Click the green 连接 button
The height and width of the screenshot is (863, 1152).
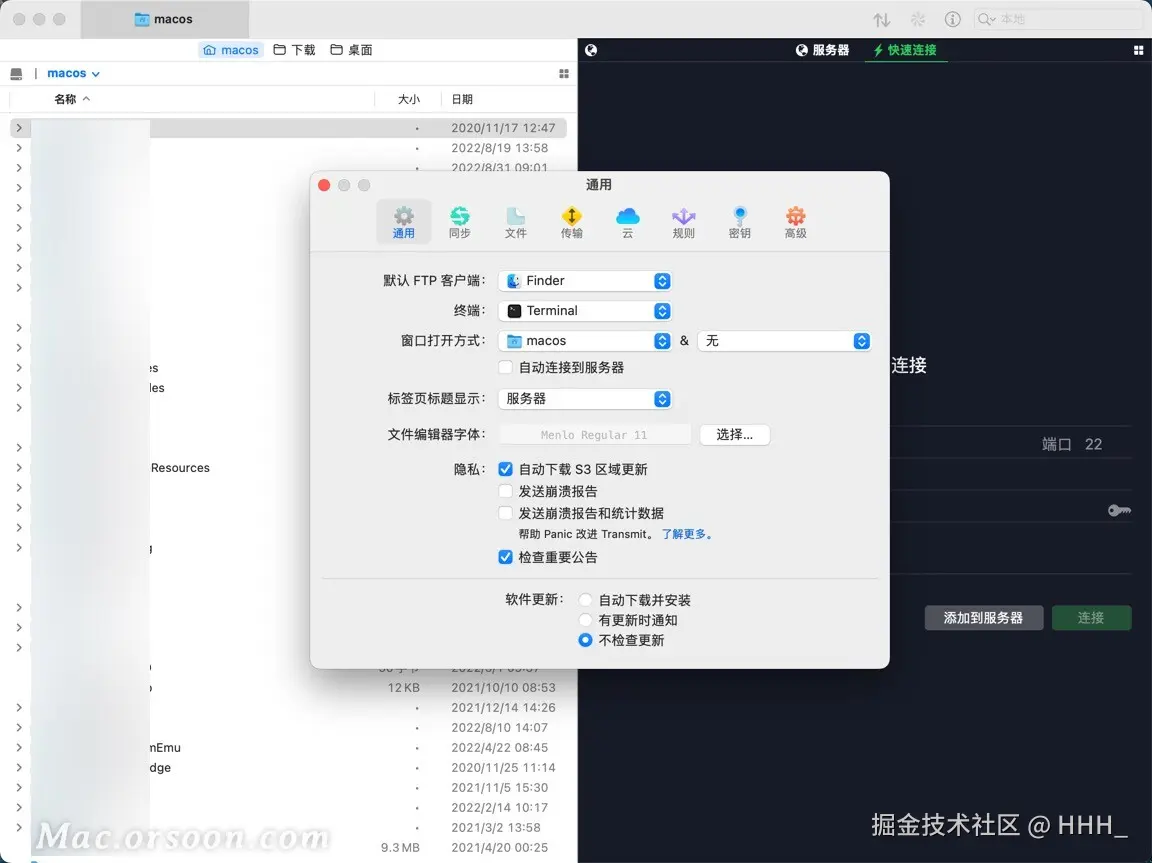[1091, 618]
